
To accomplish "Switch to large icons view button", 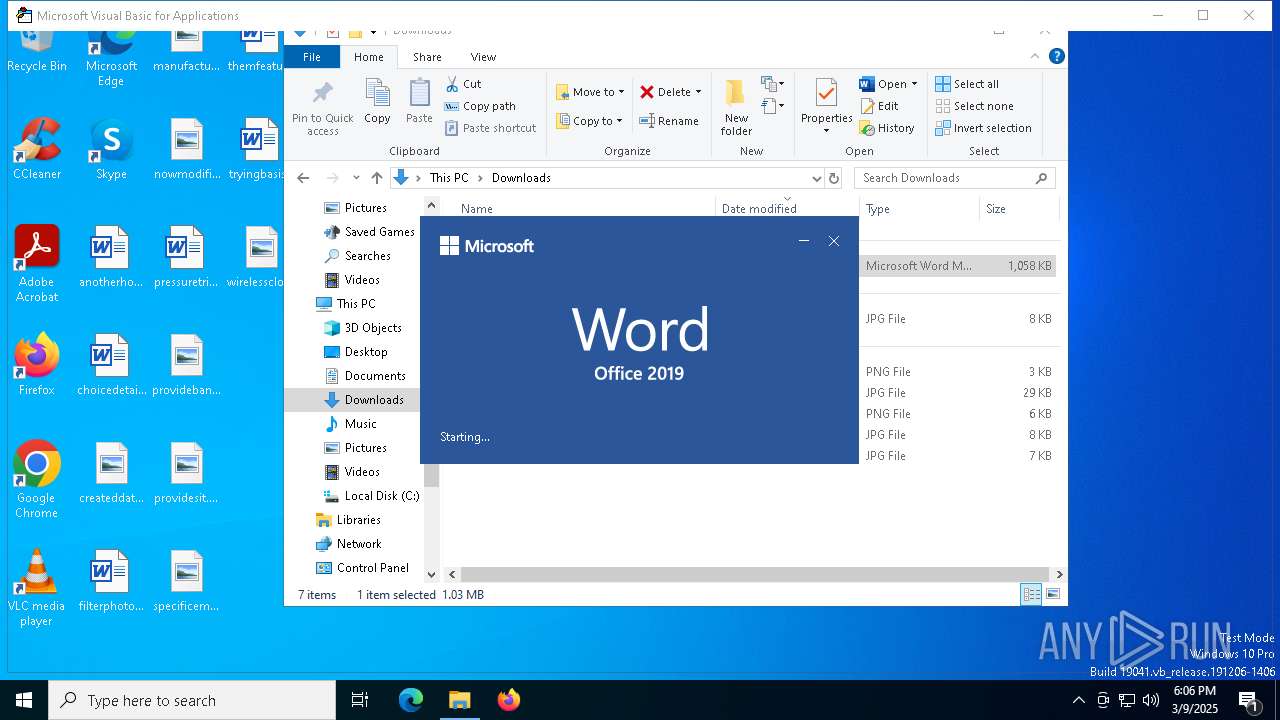I will (1053, 595).
